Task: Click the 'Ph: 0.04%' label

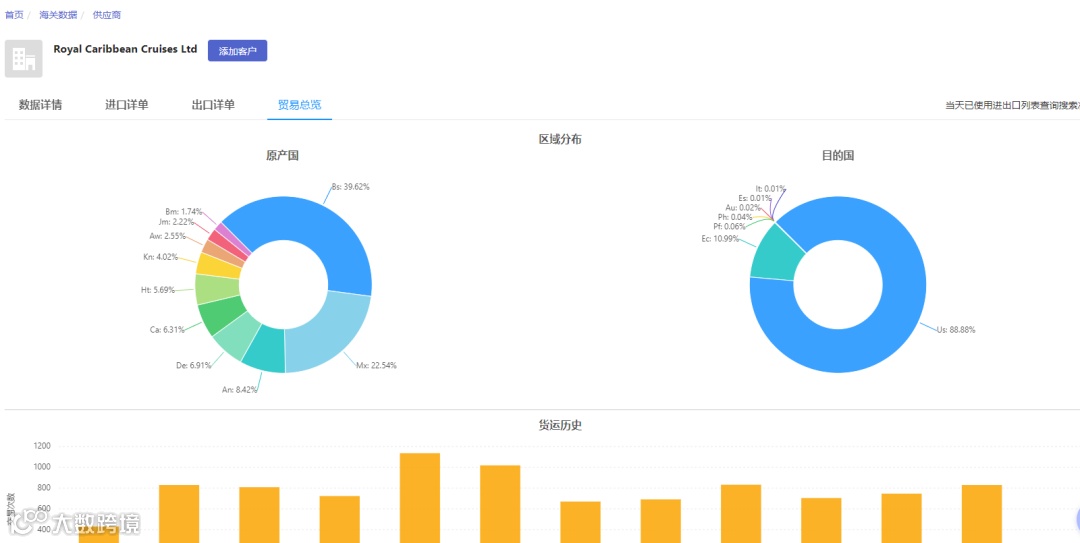Action: (736, 217)
